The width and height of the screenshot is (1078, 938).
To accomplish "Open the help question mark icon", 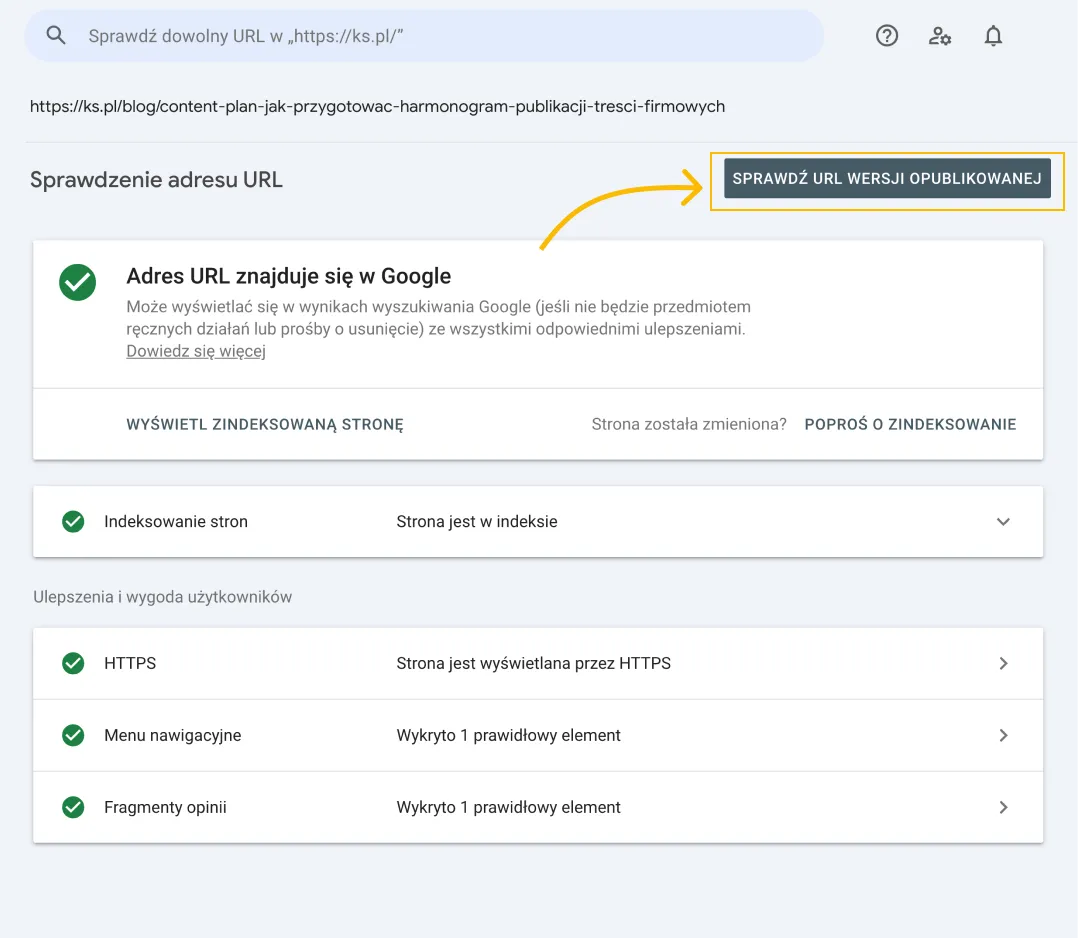I will (887, 35).
